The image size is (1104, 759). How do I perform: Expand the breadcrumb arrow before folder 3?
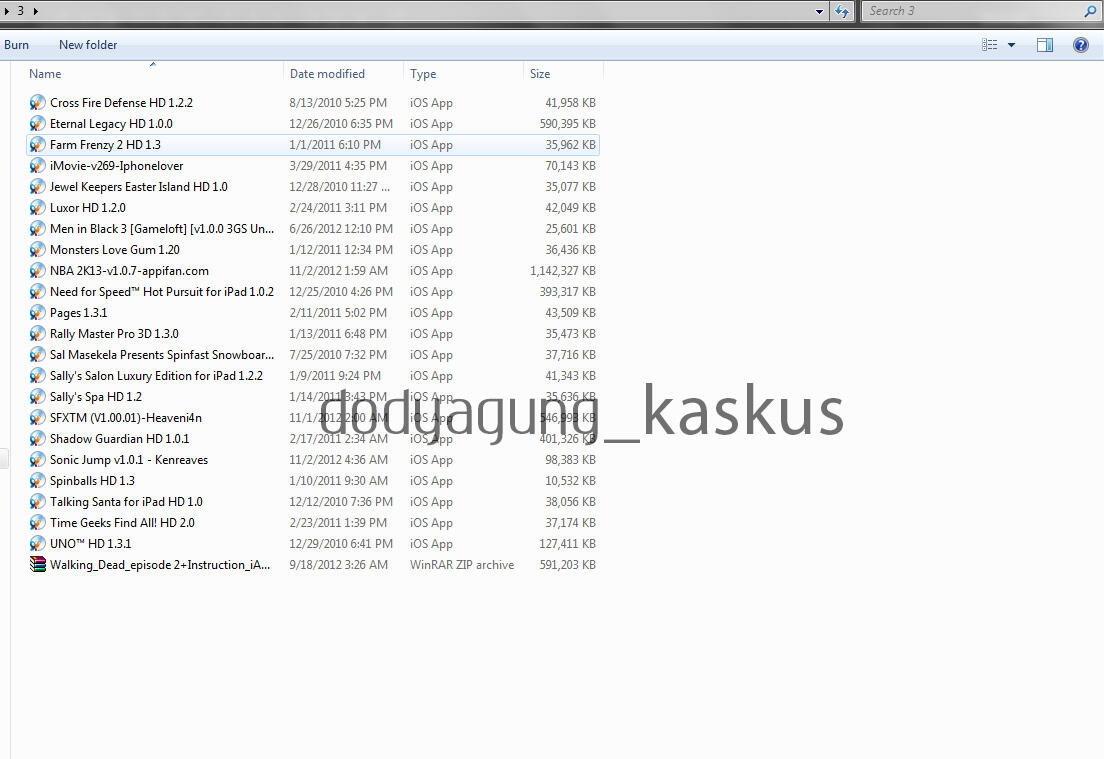pyautogui.click(x=7, y=11)
